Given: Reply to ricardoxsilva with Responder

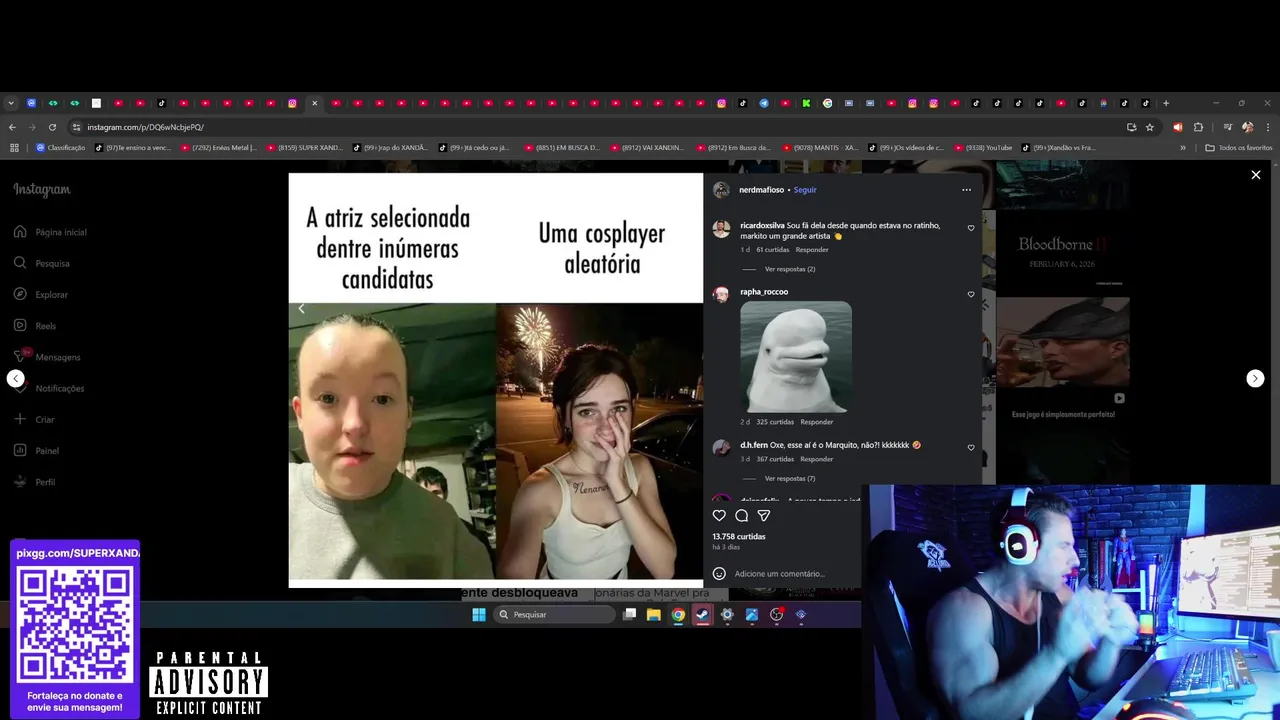Looking at the screenshot, I should click(x=812, y=250).
